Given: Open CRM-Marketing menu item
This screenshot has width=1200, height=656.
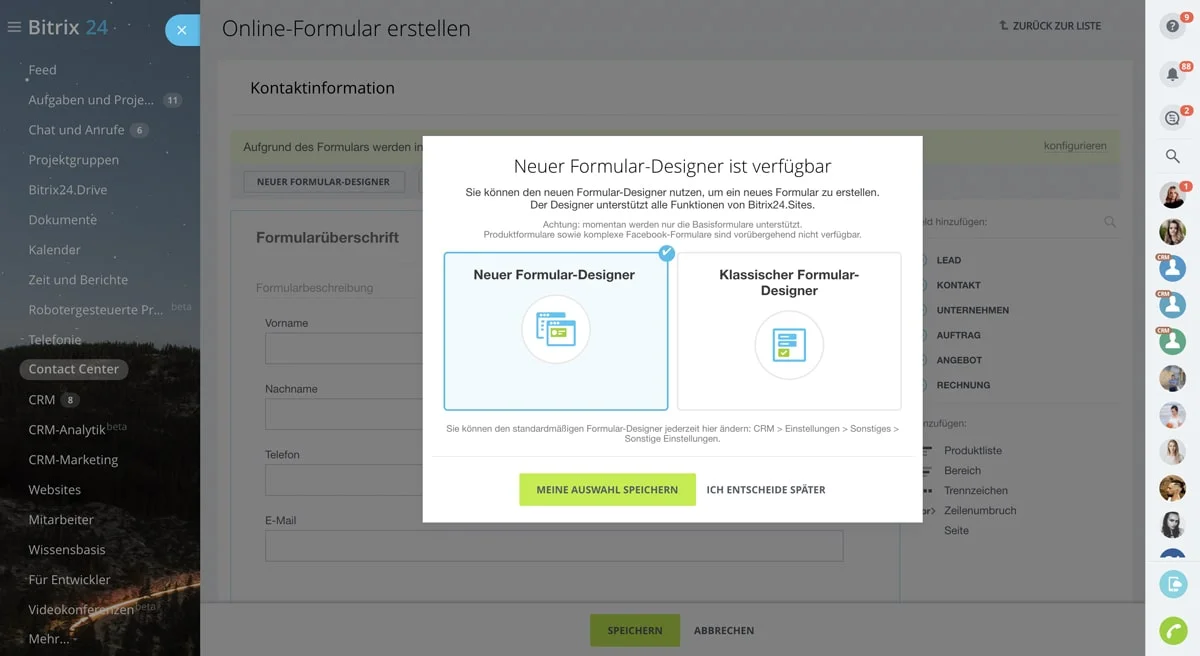Looking at the screenshot, I should [x=73, y=459].
